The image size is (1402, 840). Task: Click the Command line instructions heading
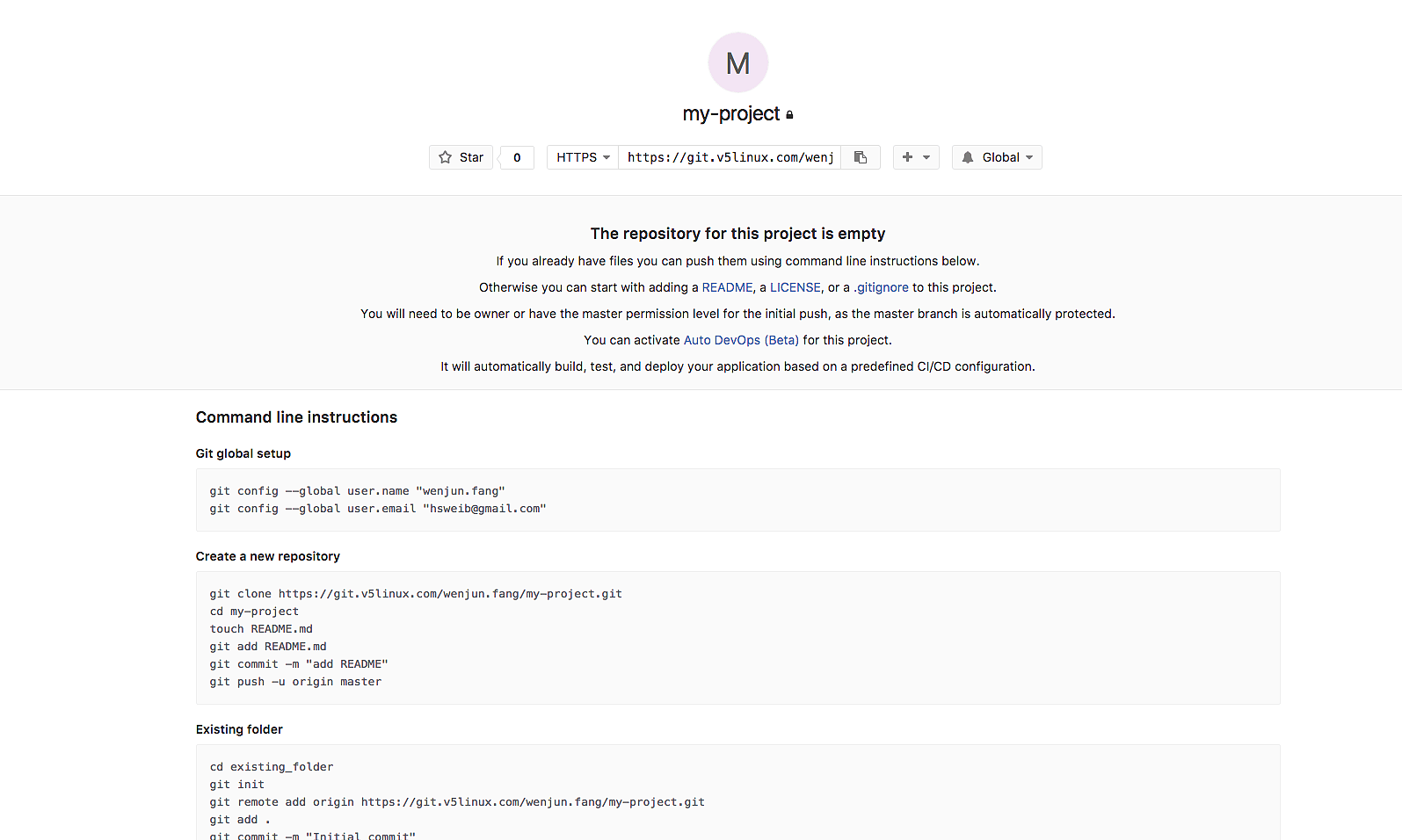tap(296, 417)
